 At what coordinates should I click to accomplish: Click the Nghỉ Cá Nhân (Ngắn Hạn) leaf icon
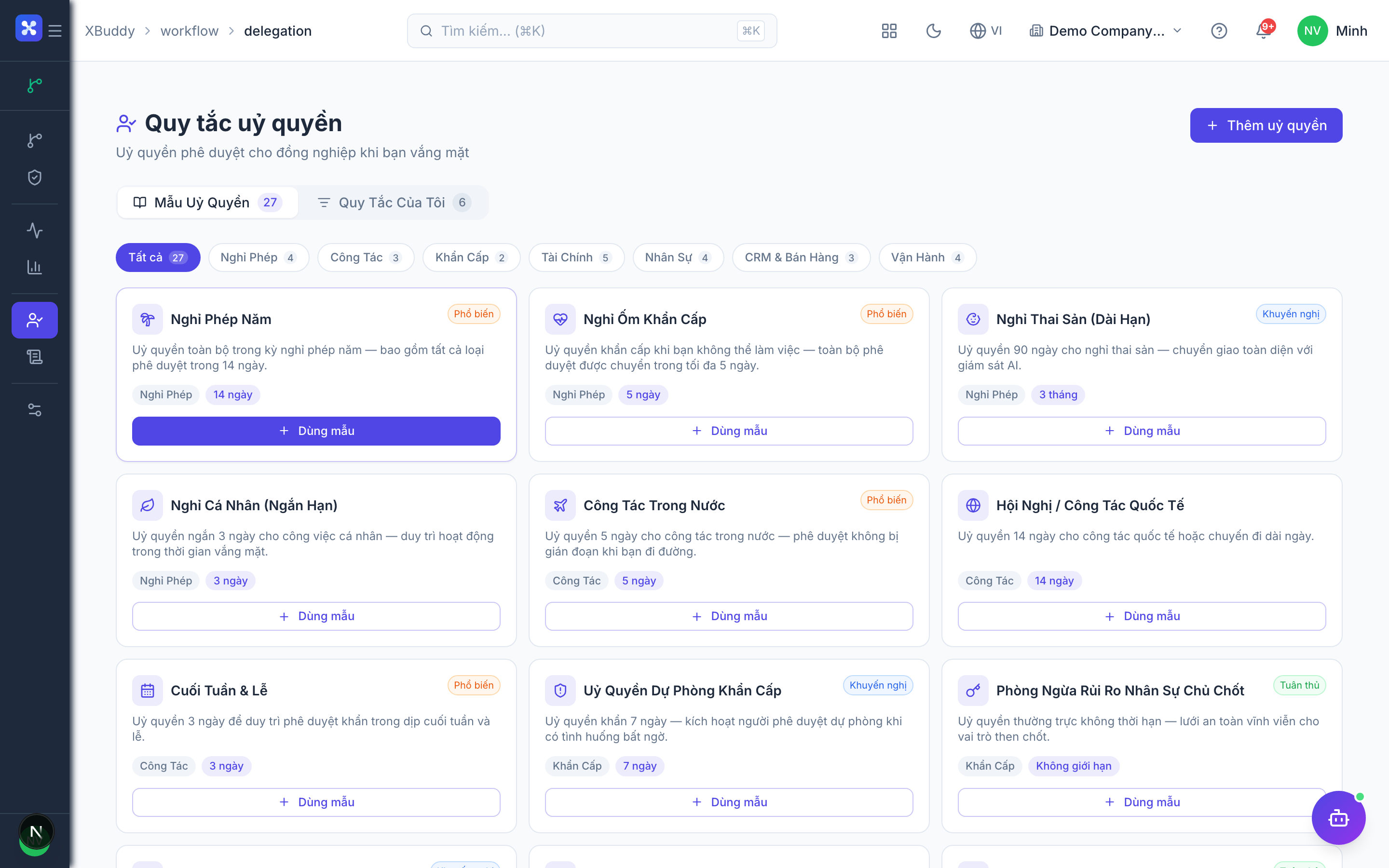[x=148, y=505]
